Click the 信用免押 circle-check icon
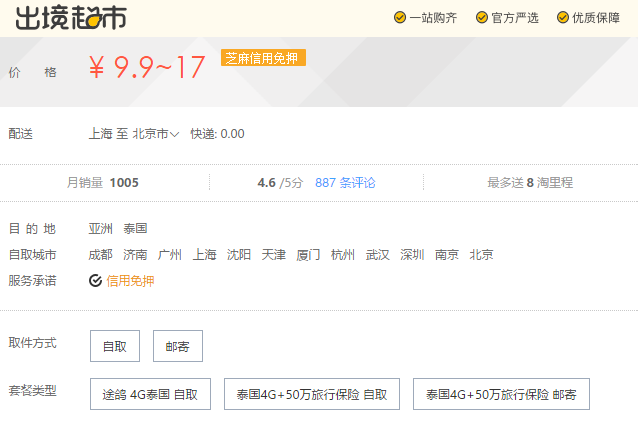Screen dimensions: 641x440 pos(95,281)
